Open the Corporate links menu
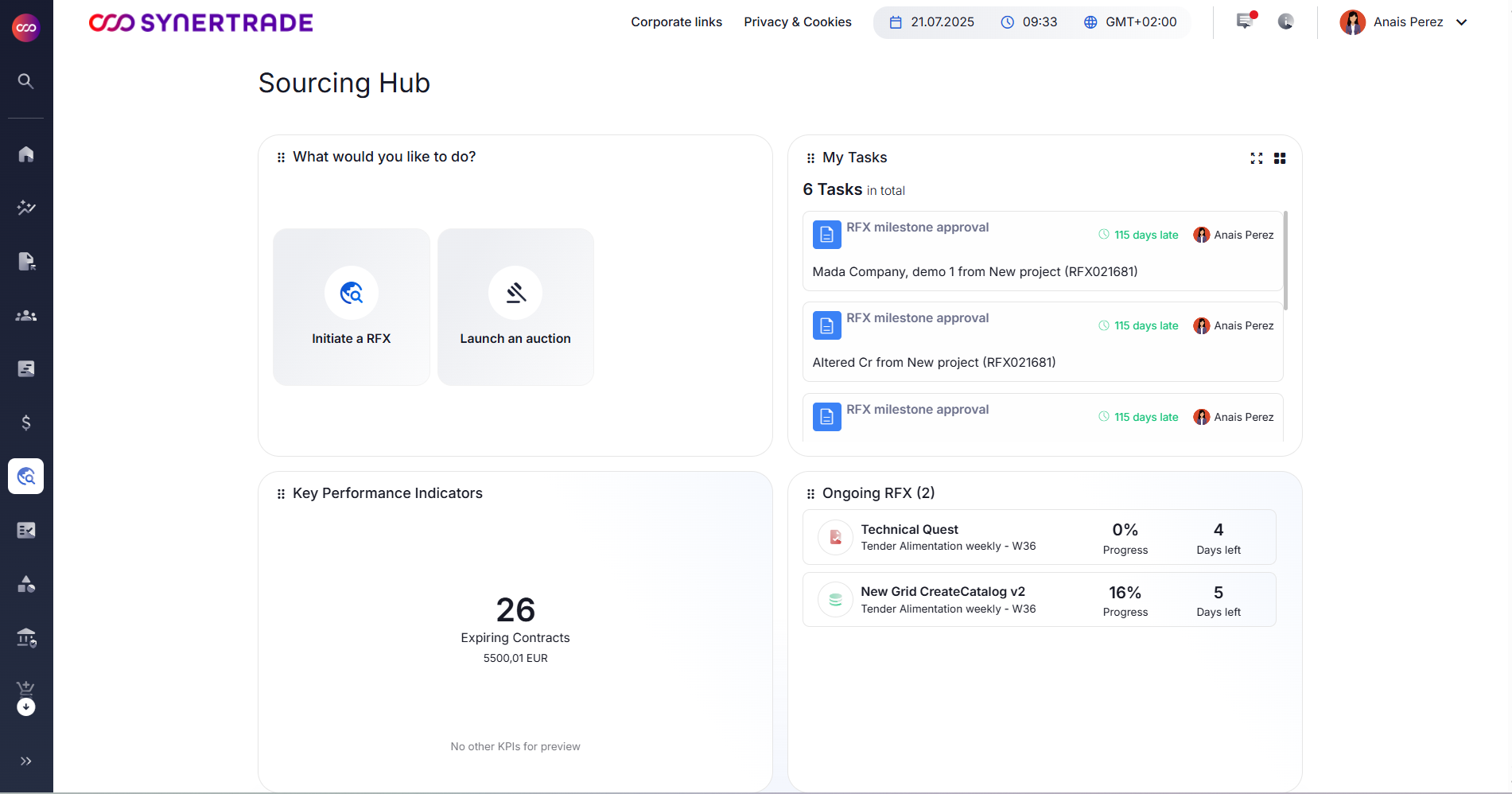Viewport: 1512px width, 794px height. click(x=676, y=22)
